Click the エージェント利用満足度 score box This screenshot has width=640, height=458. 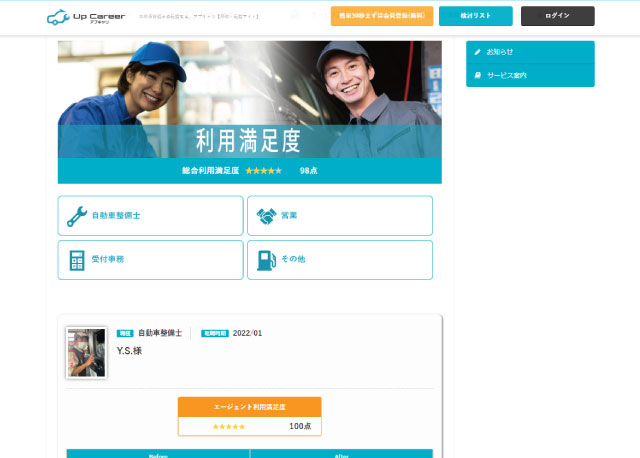249,417
